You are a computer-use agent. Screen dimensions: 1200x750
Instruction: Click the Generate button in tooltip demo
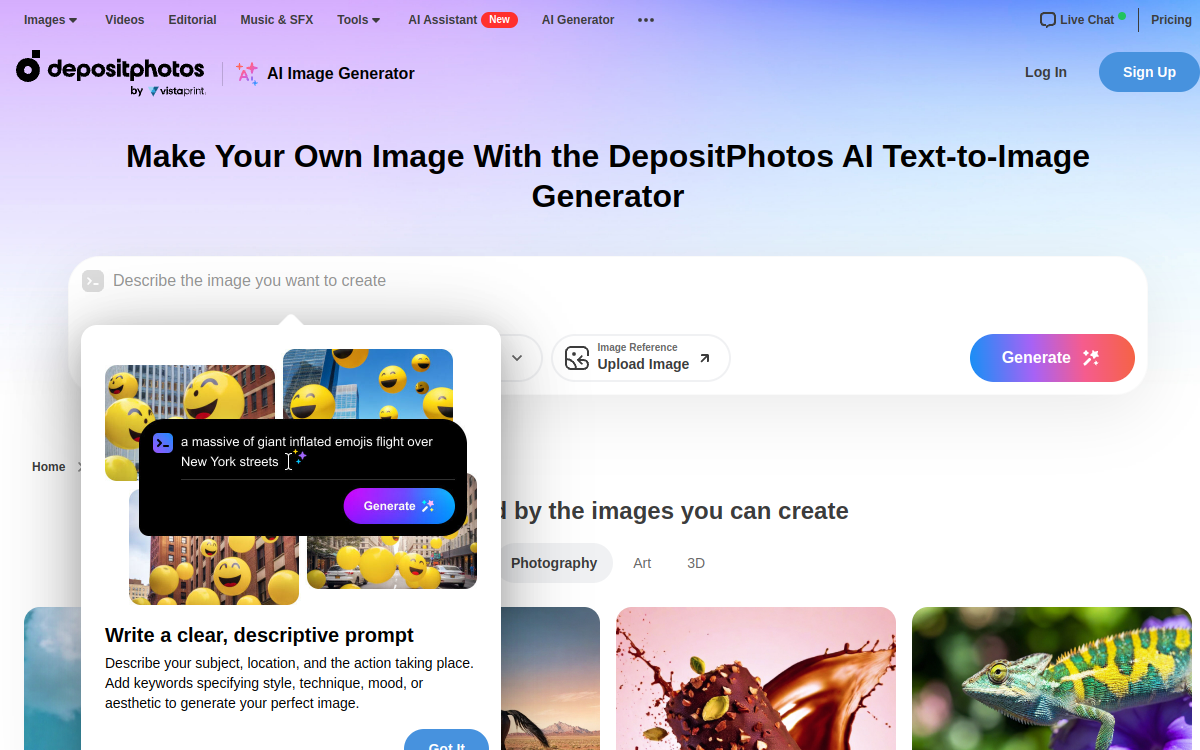[x=399, y=506]
